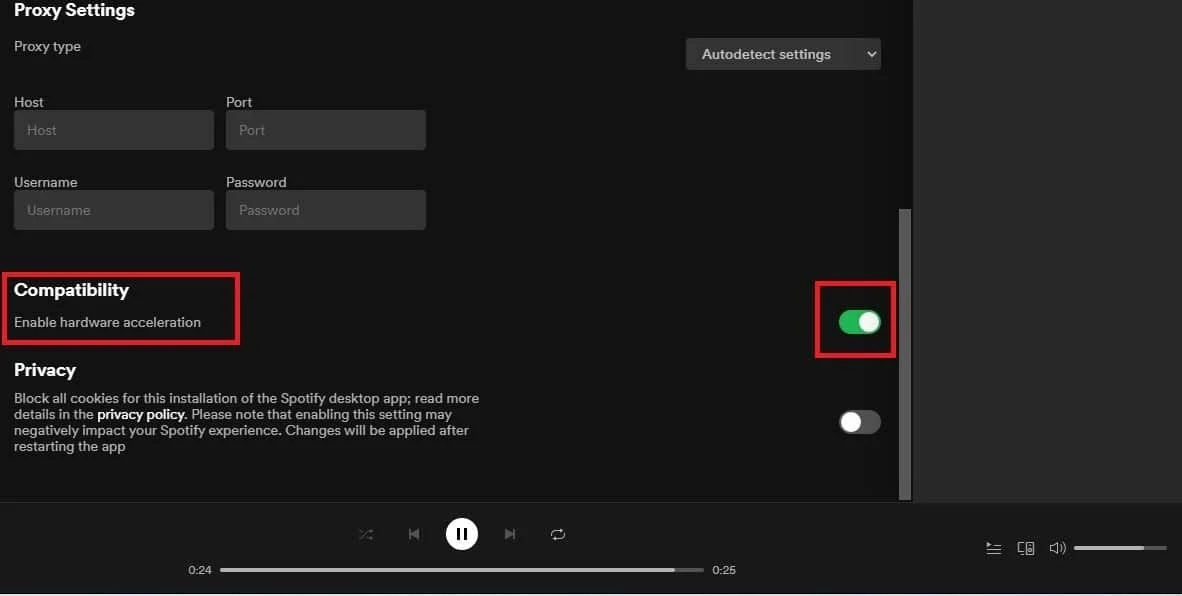Viewport: 1182px width, 596px height.
Task: Click the Proxy Settings heading
Action: coord(75,11)
